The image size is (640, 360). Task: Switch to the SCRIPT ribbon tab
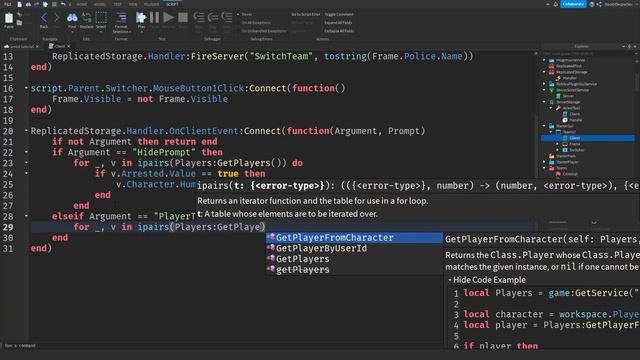coord(172,4)
